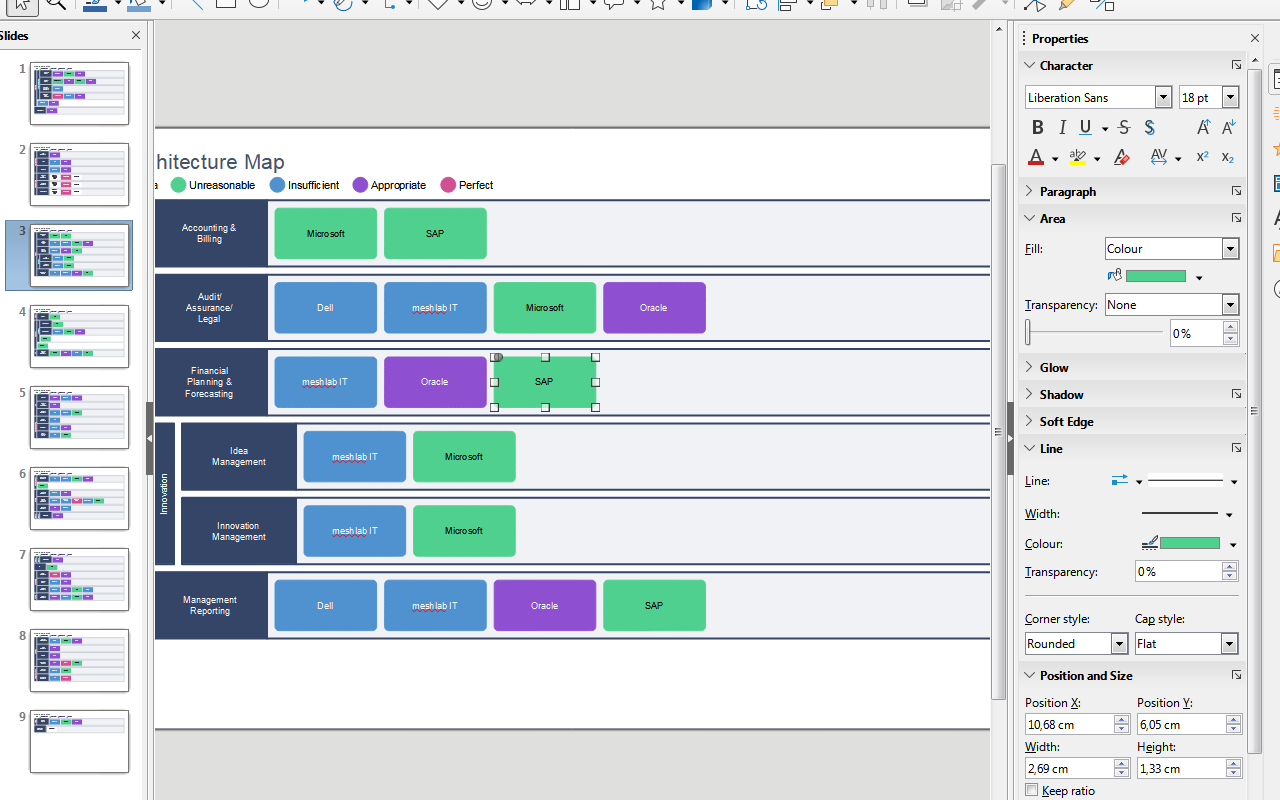Viewport: 1280px width, 800px height.
Task: Open the Corner style dropdown showing Rounded
Action: 1076,644
